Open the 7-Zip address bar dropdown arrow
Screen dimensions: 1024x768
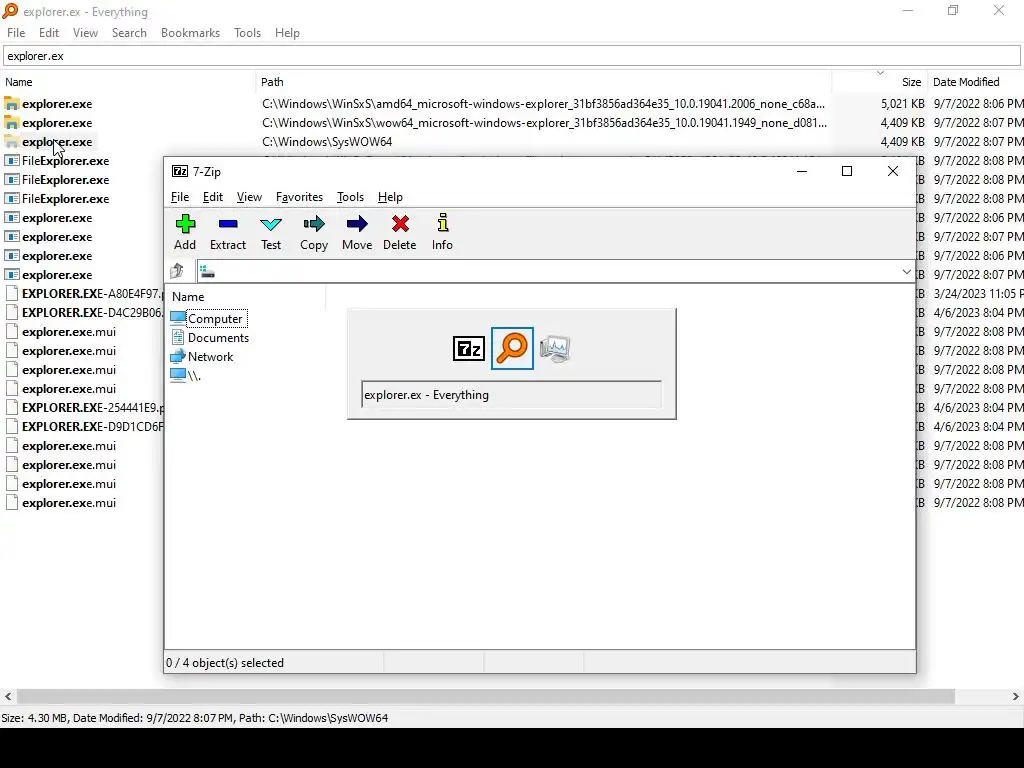tap(906, 272)
